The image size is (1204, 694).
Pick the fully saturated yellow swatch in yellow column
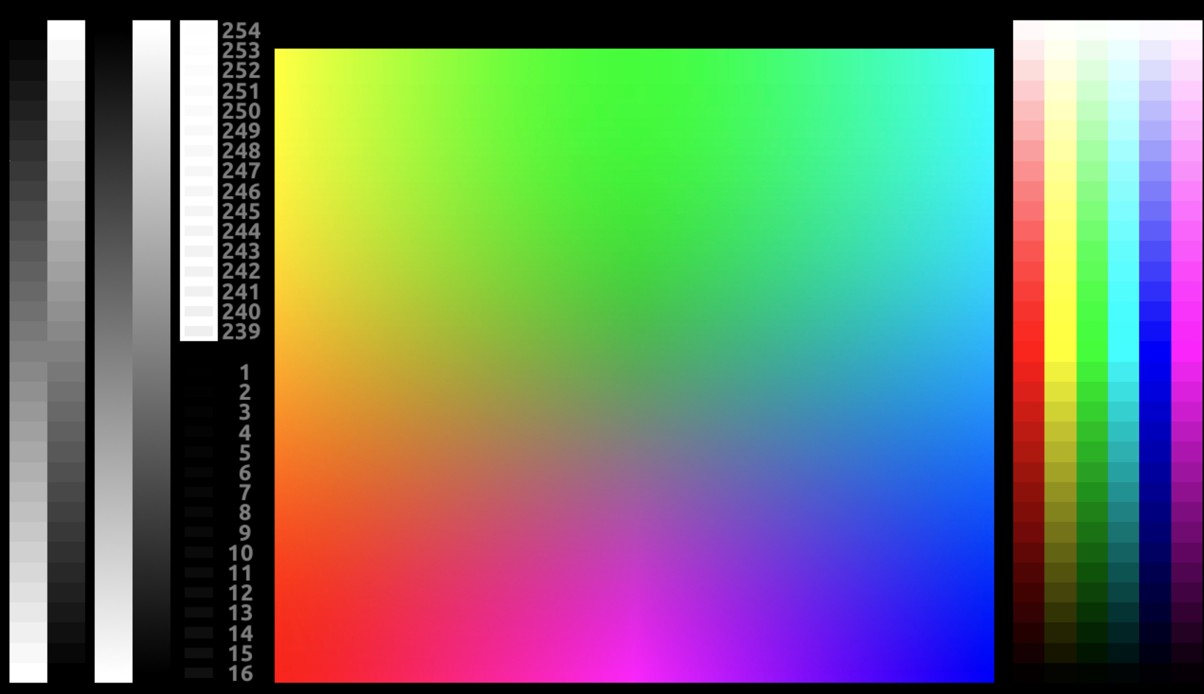(x=1060, y=351)
